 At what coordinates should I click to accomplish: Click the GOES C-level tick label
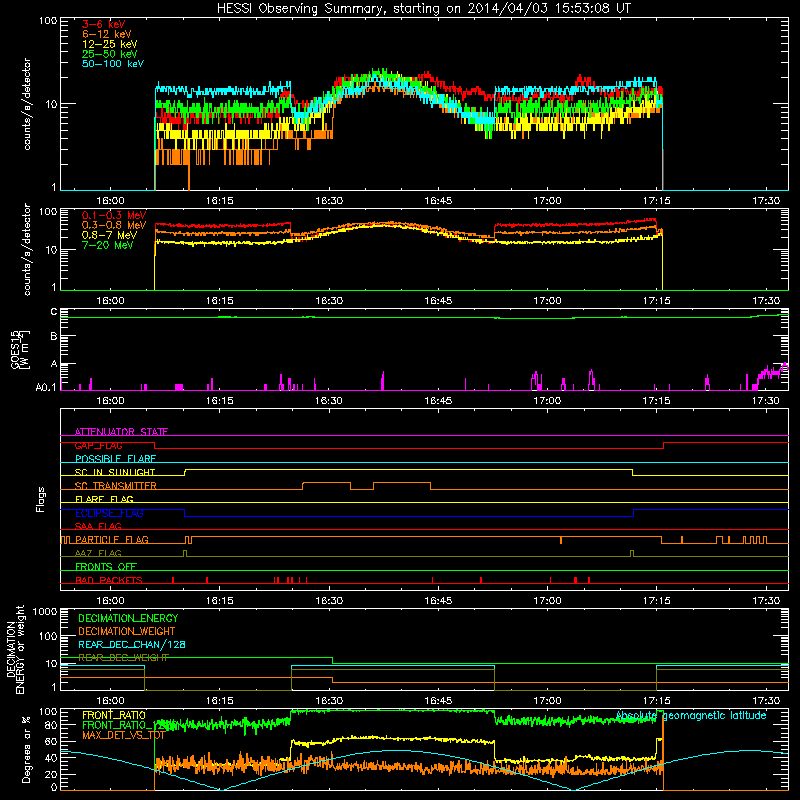(54, 311)
